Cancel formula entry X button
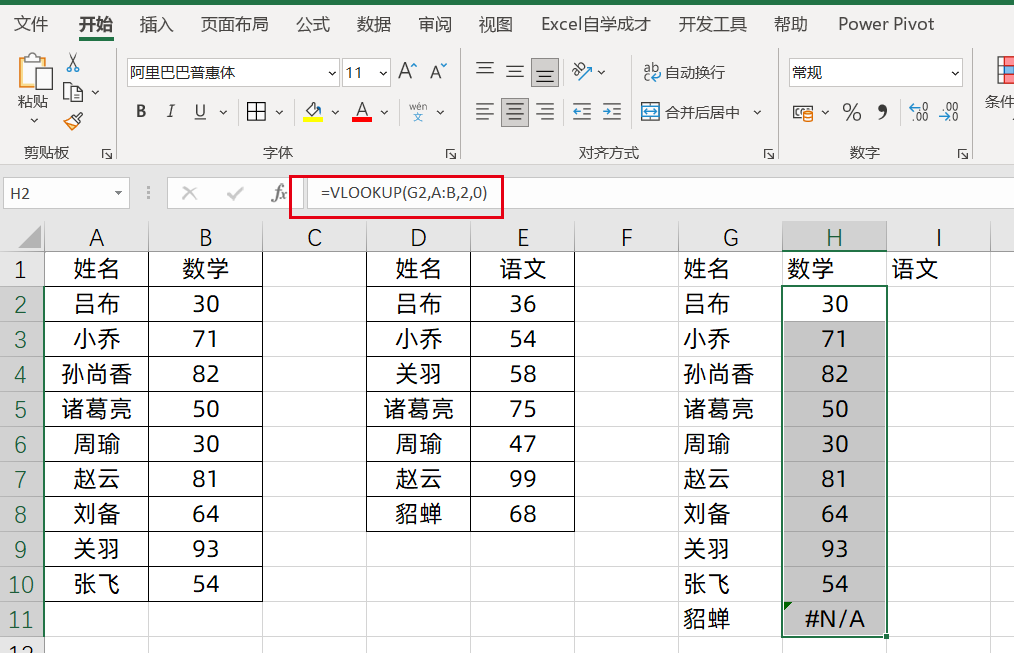This screenshot has width=1014, height=653. (x=189, y=193)
